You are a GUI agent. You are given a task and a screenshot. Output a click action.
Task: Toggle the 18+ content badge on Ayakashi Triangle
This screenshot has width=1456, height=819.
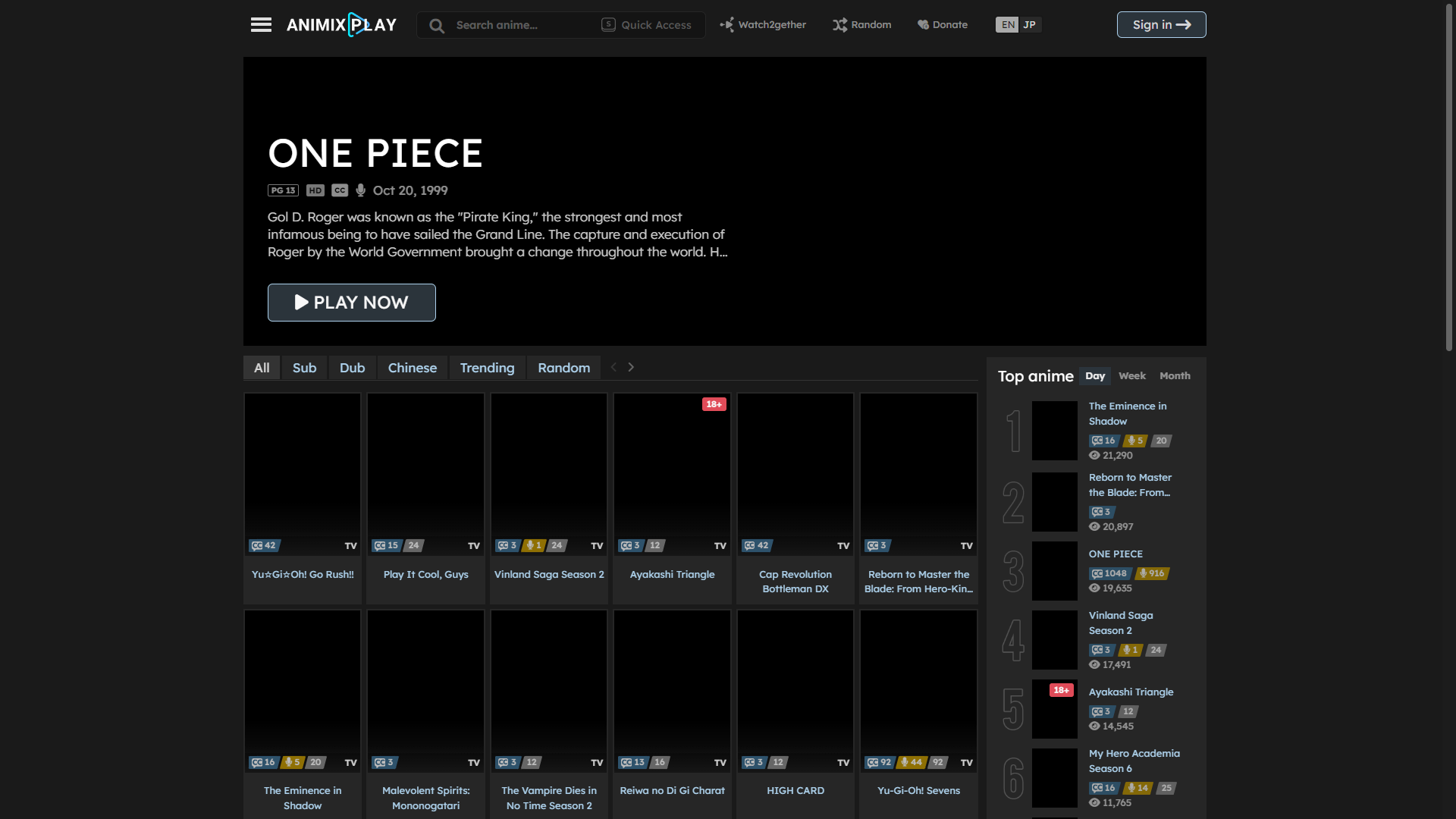714,404
